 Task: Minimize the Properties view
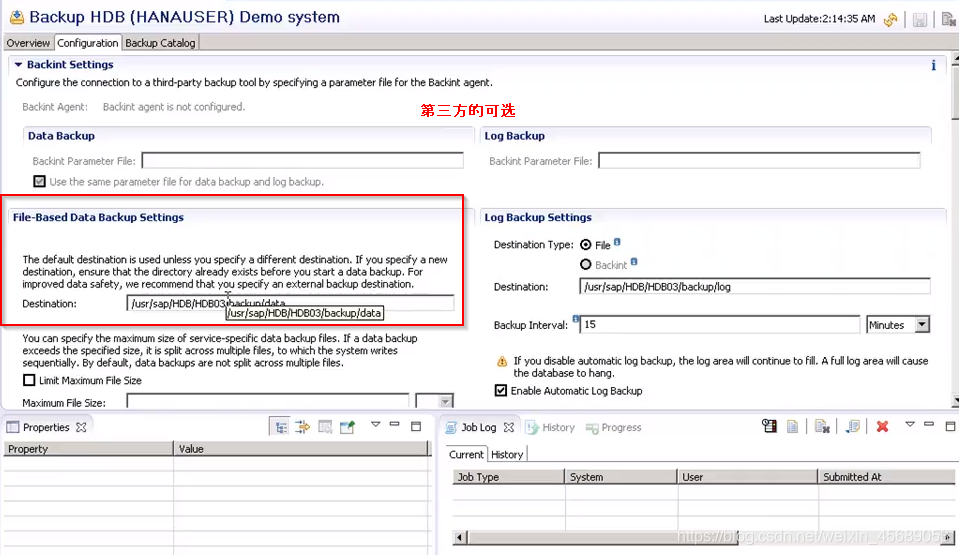click(394, 425)
